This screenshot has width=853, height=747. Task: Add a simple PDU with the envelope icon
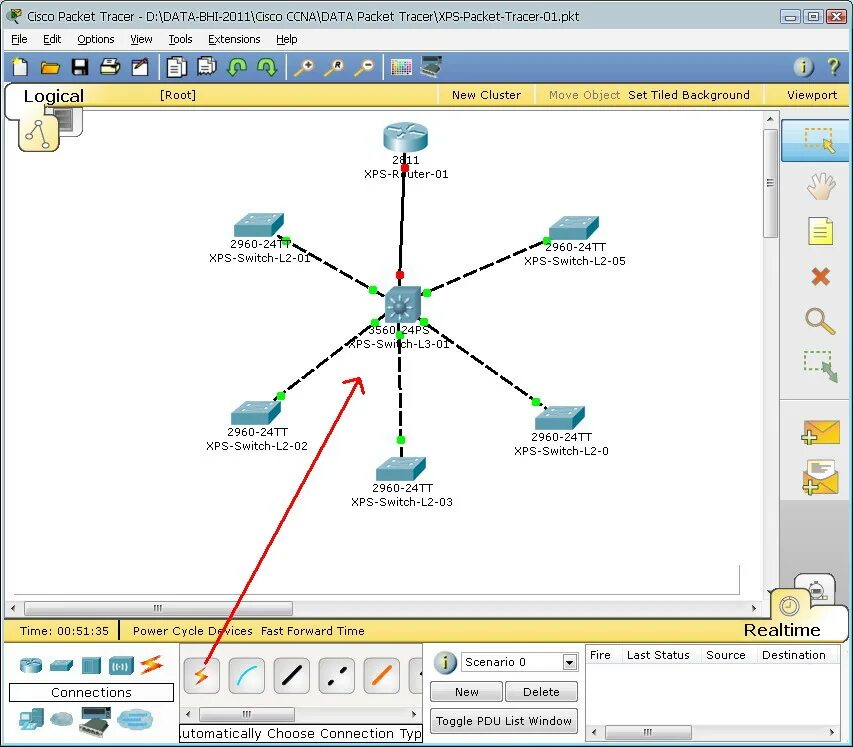click(820, 432)
